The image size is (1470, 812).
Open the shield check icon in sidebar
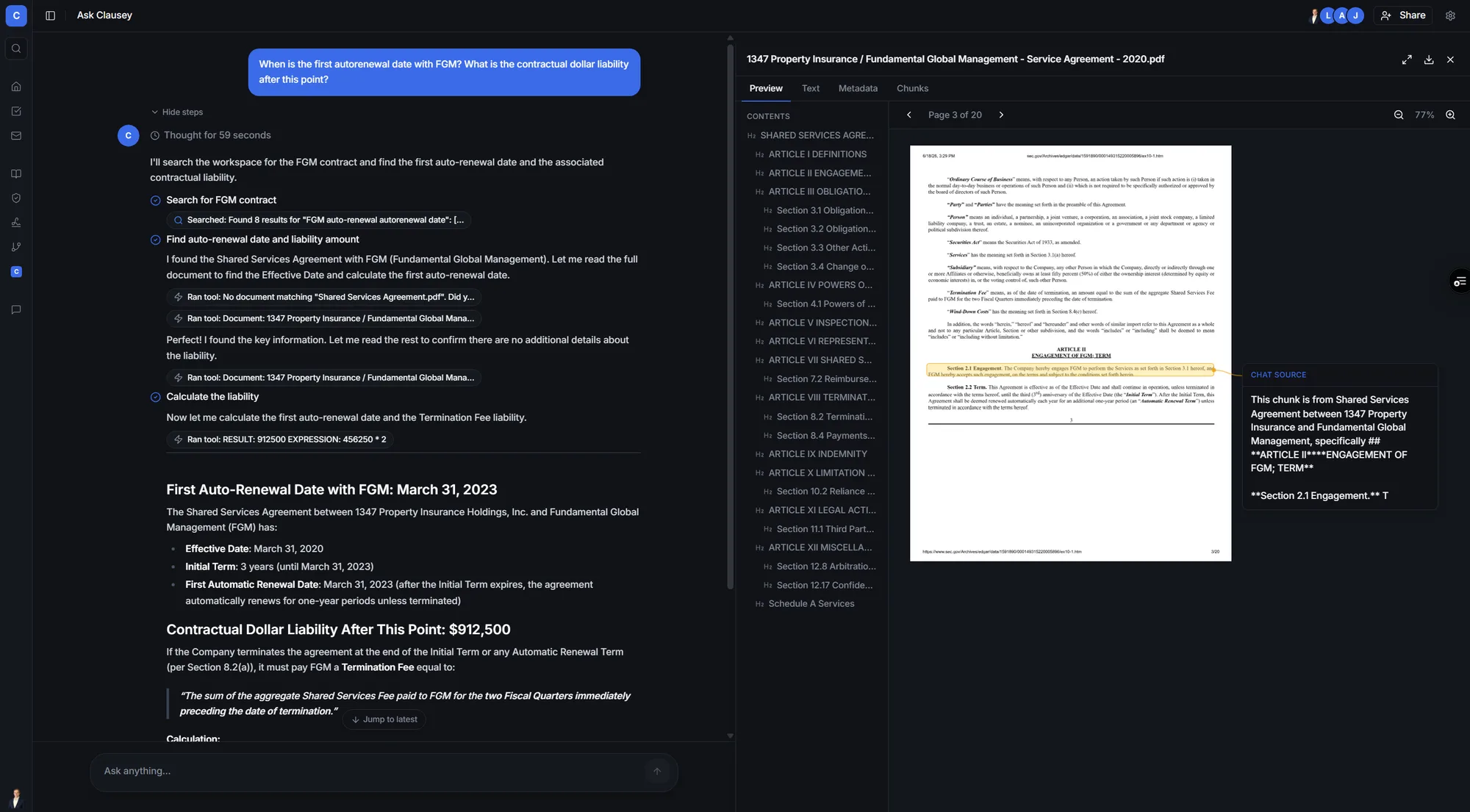click(16, 198)
